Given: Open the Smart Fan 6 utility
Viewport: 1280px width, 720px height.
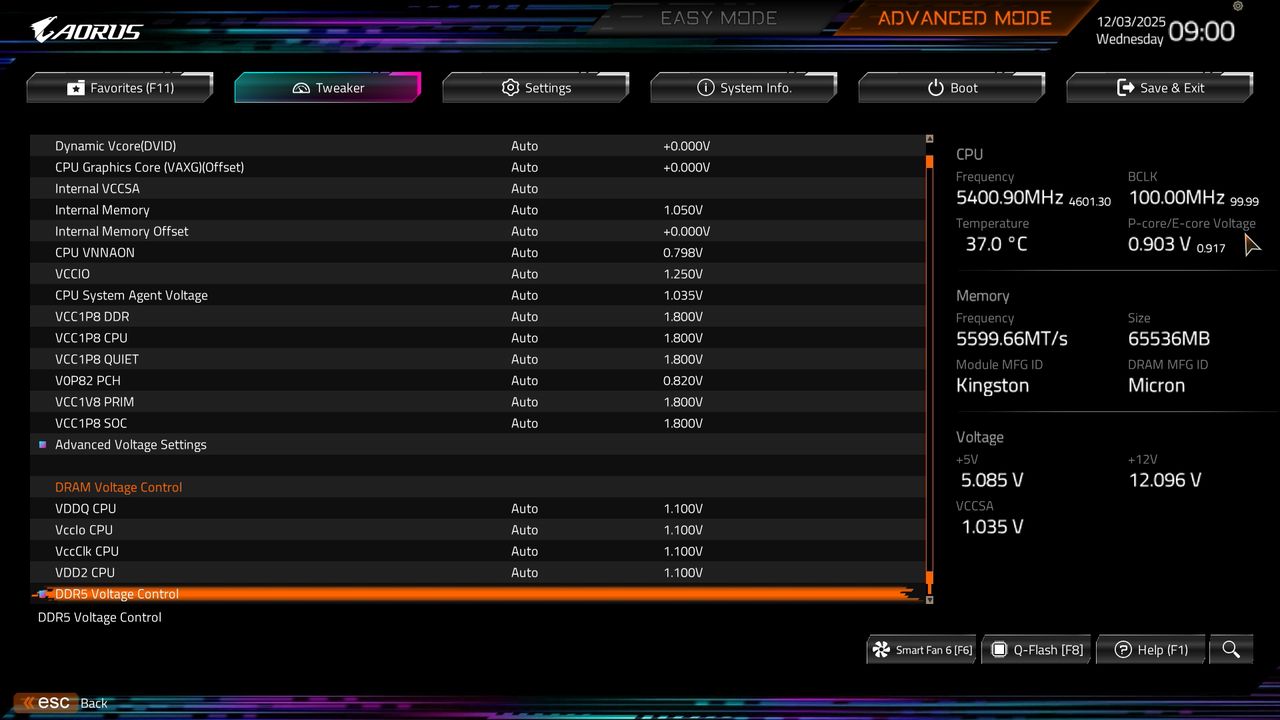Looking at the screenshot, I should tap(920, 649).
